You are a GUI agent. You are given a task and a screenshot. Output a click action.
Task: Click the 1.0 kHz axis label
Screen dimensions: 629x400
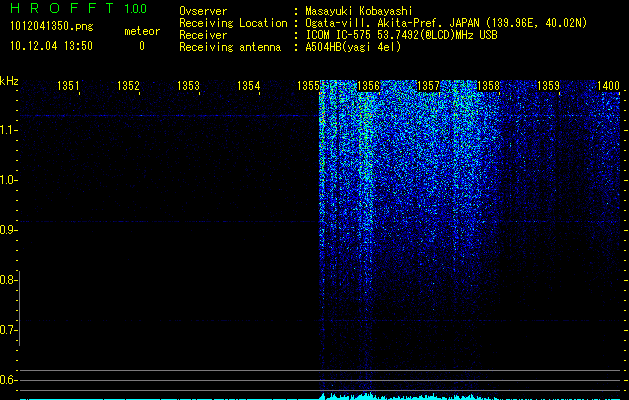(x=8, y=180)
